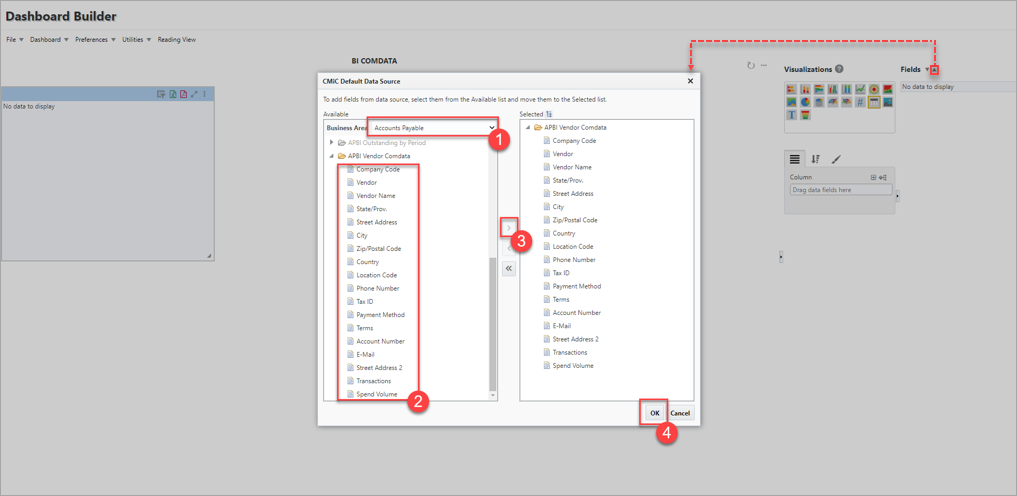Click the panel collapse arrow left of Visualizations

[x=781, y=257]
